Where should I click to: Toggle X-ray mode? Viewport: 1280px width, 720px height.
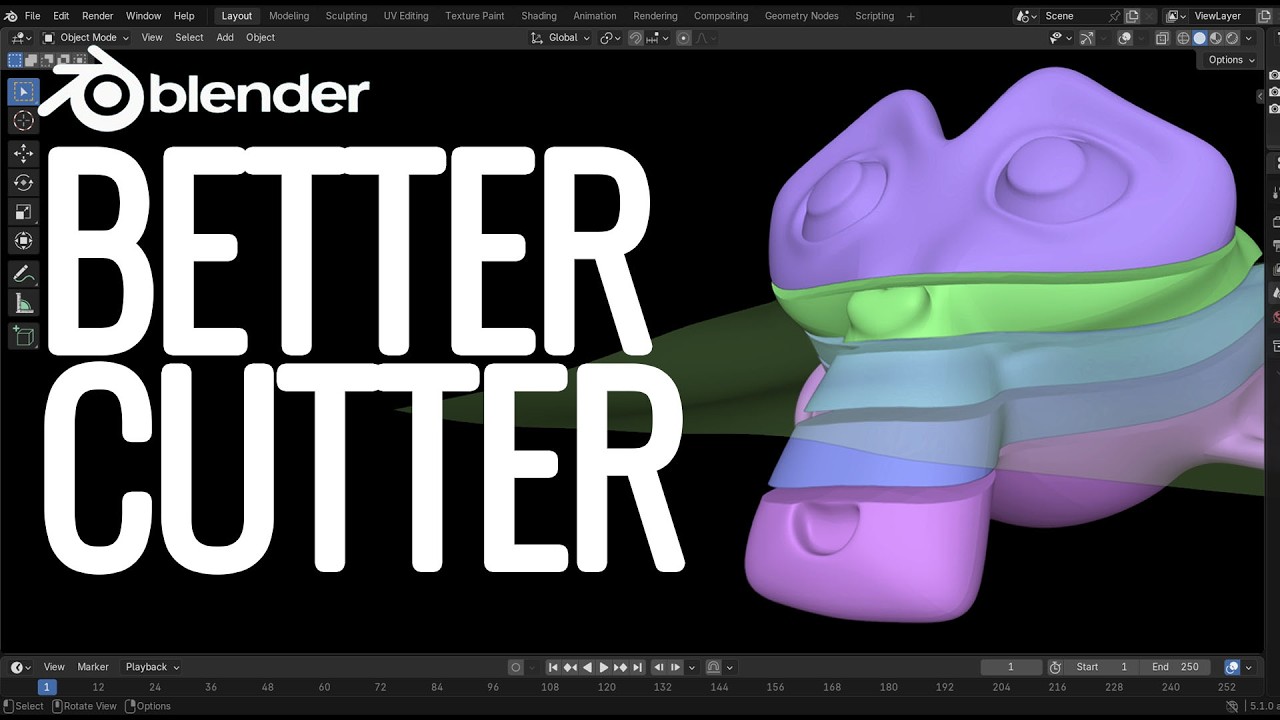coord(1162,38)
